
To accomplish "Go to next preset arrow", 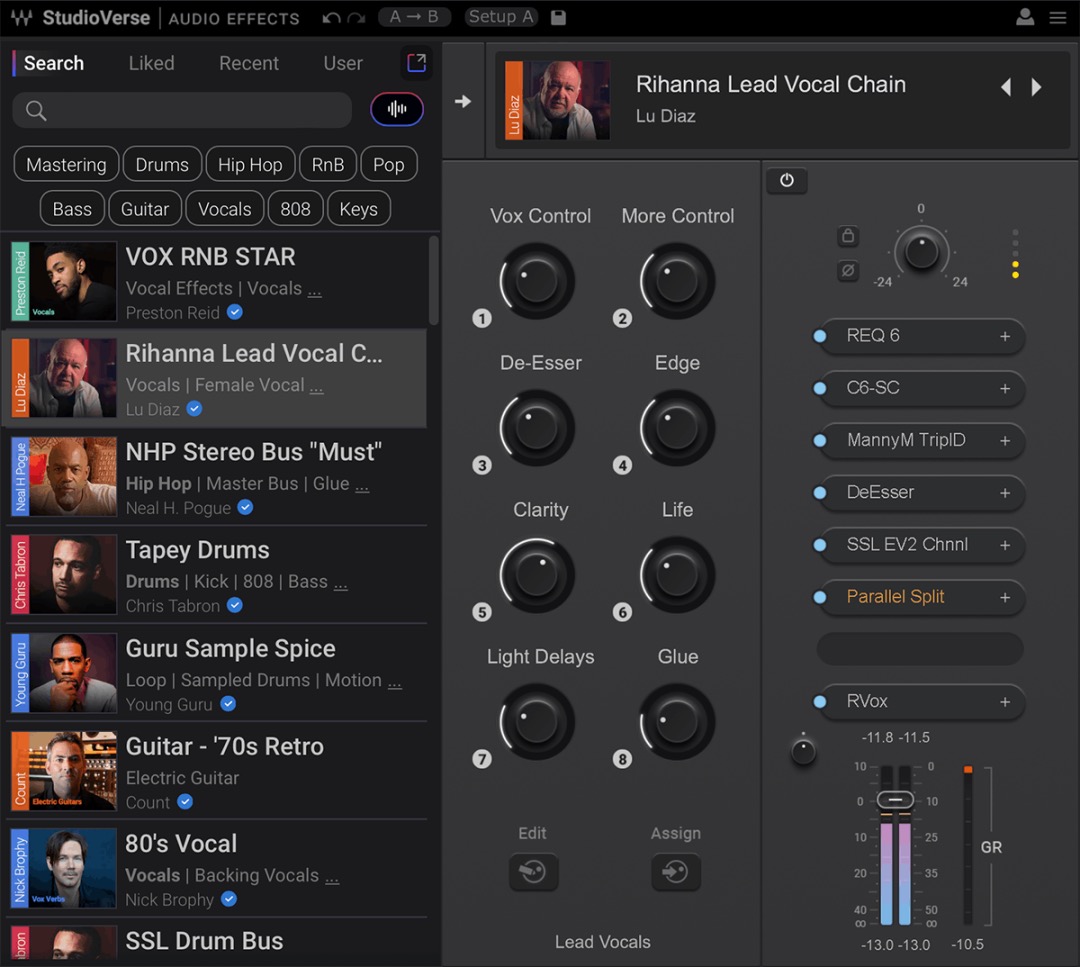I will [x=1036, y=87].
